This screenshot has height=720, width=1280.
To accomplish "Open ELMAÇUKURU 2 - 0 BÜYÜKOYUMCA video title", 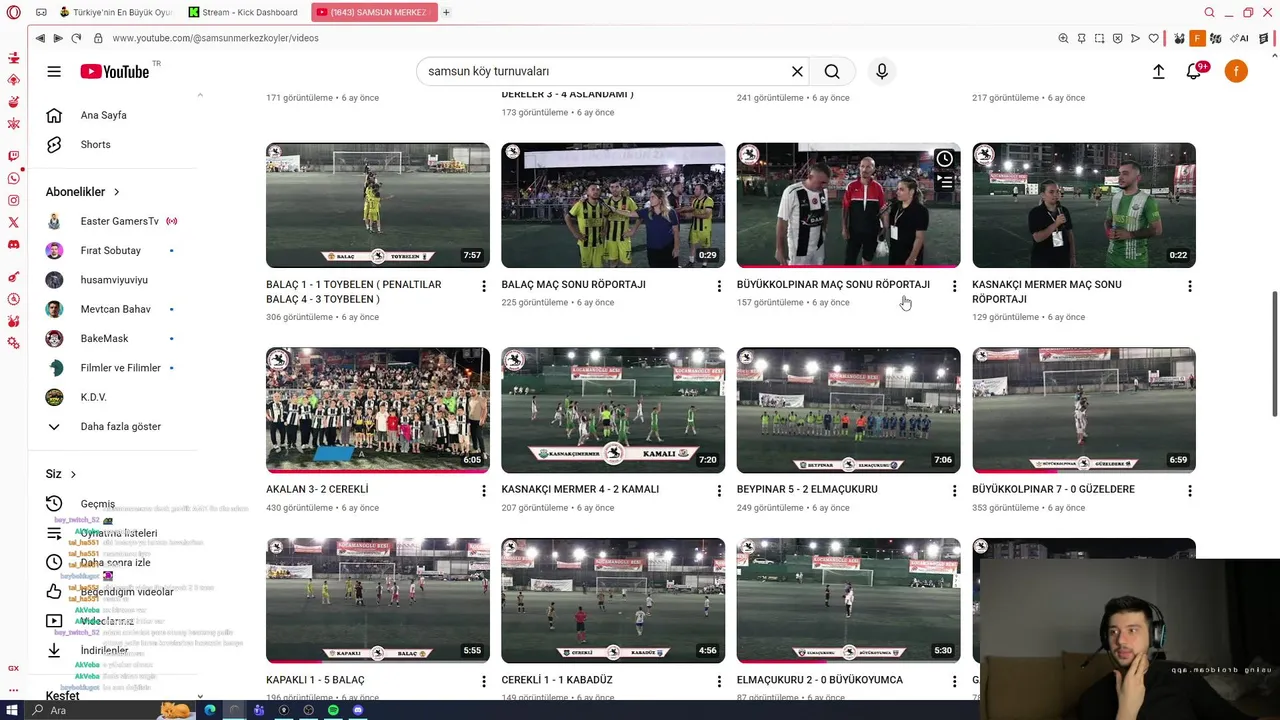I will (x=820, y=680).
